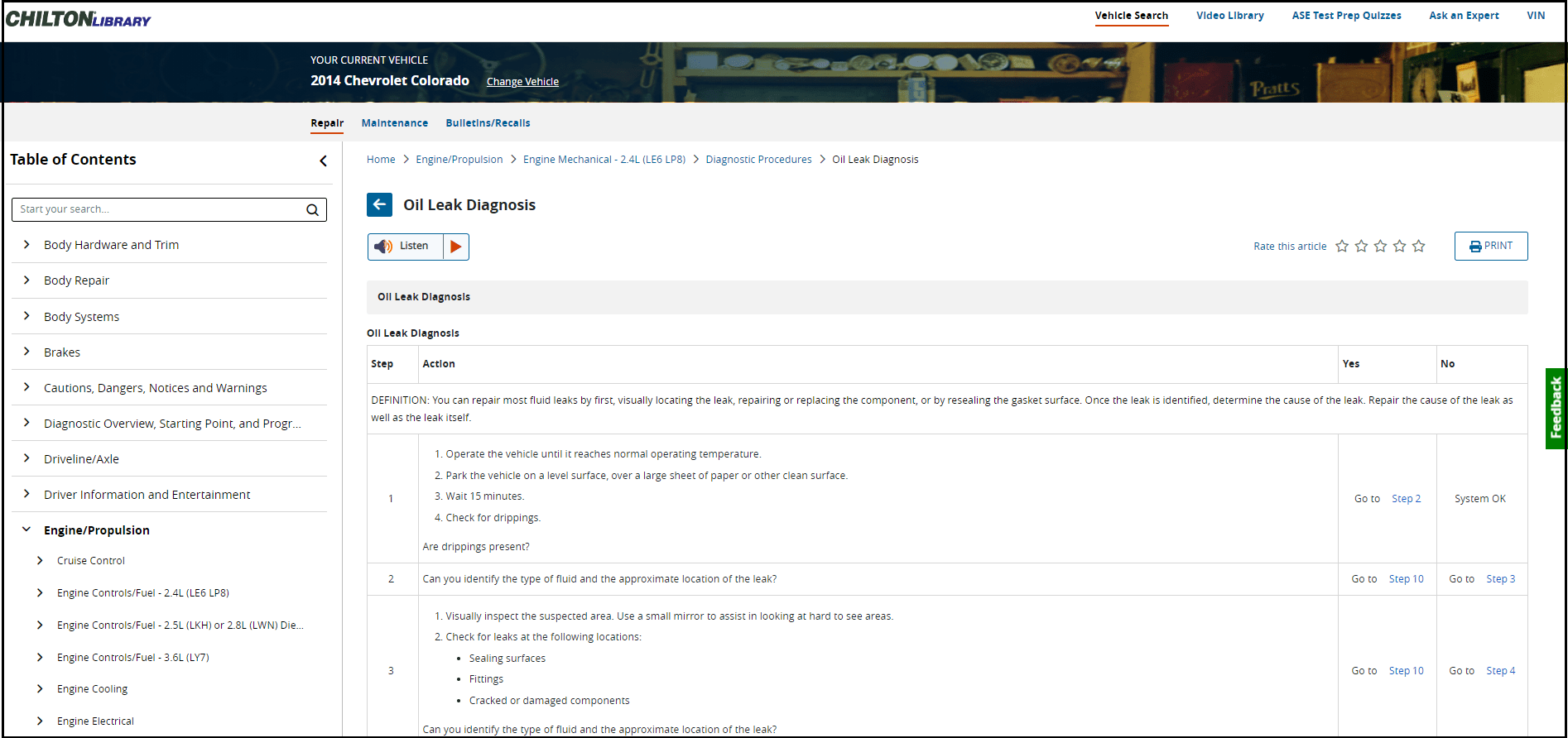Expand Cautions, Dangers, Notices and Warnings
Viewport: 1568px width, 738px height.
[x=26, y=386]
